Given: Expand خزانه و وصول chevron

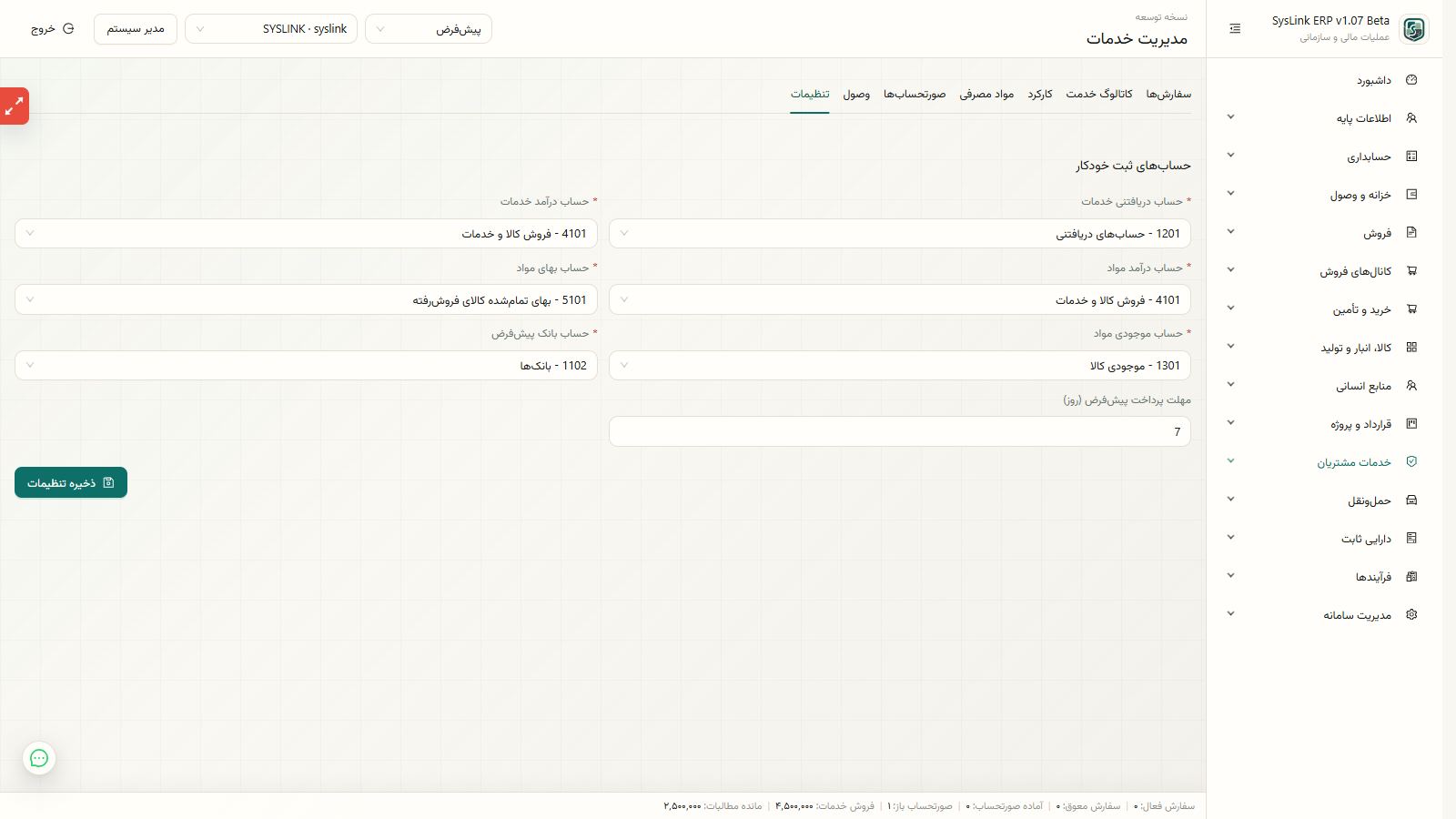Looking at the screenshot, I should click(x=1230, y=194).
